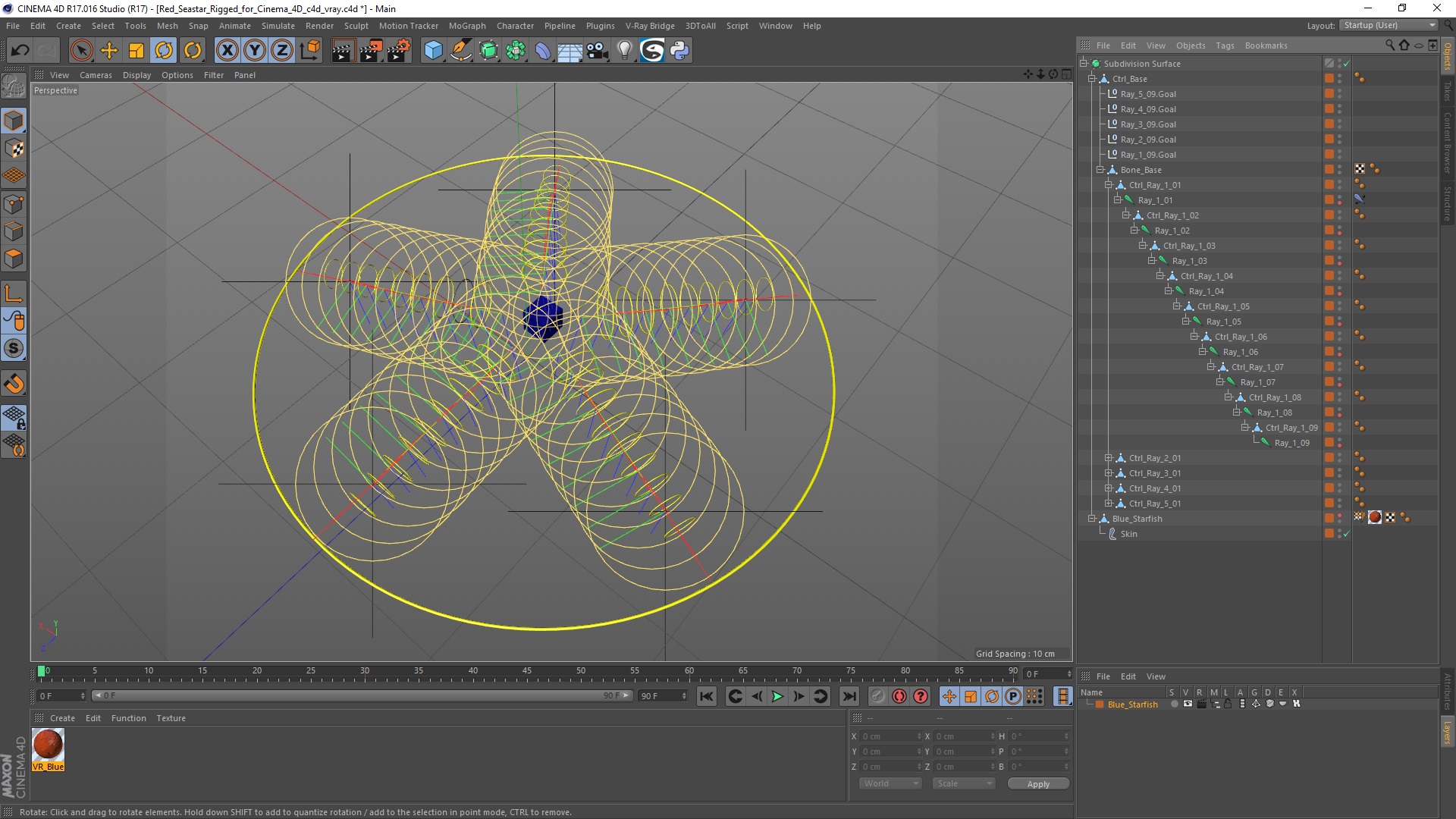Open viewport Cameras menu

(96, 75)
